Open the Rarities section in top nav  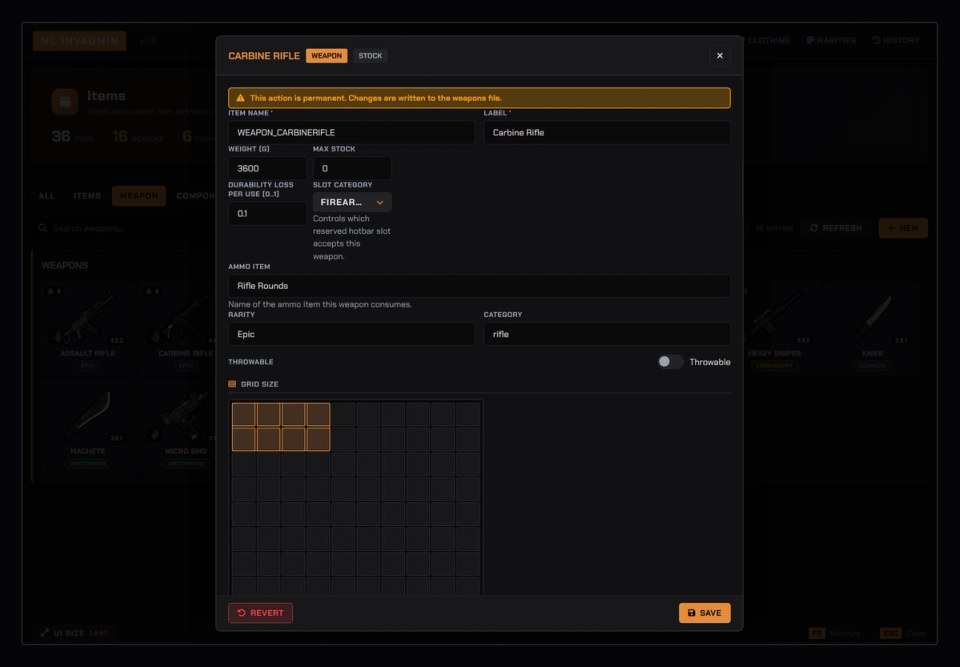(831, 40)
